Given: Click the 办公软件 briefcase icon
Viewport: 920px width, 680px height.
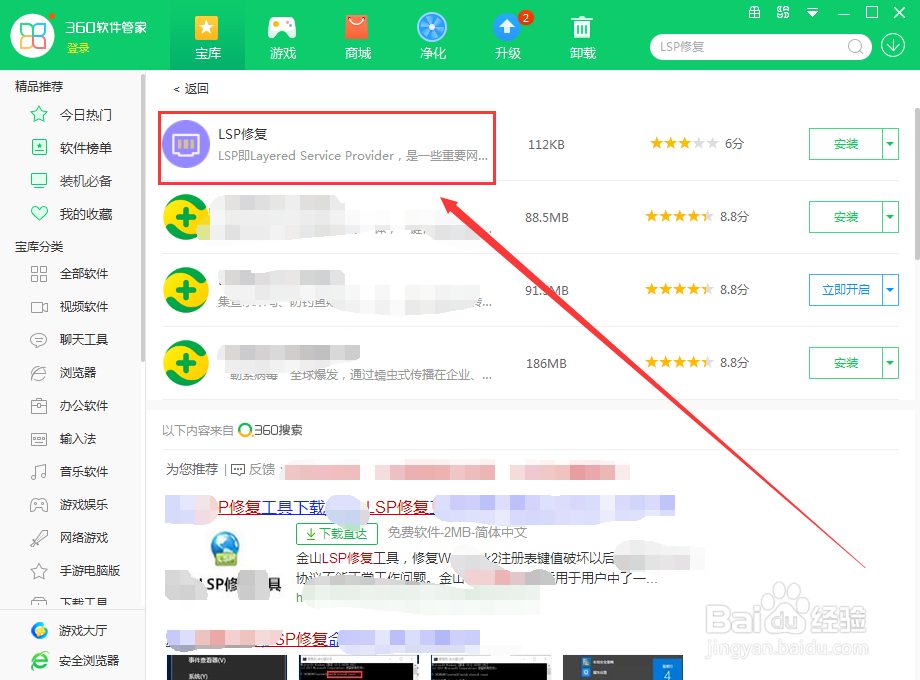Looking at the screenshot, I should click(39, 406).
